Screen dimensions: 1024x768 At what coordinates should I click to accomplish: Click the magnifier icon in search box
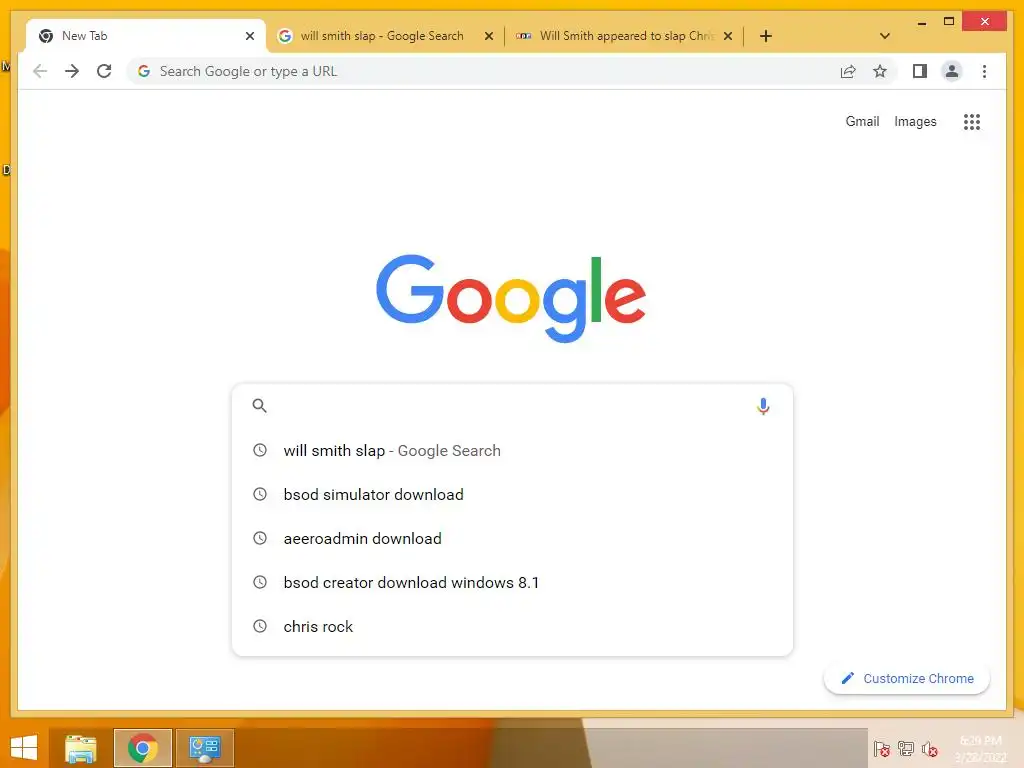click(259, 406)
